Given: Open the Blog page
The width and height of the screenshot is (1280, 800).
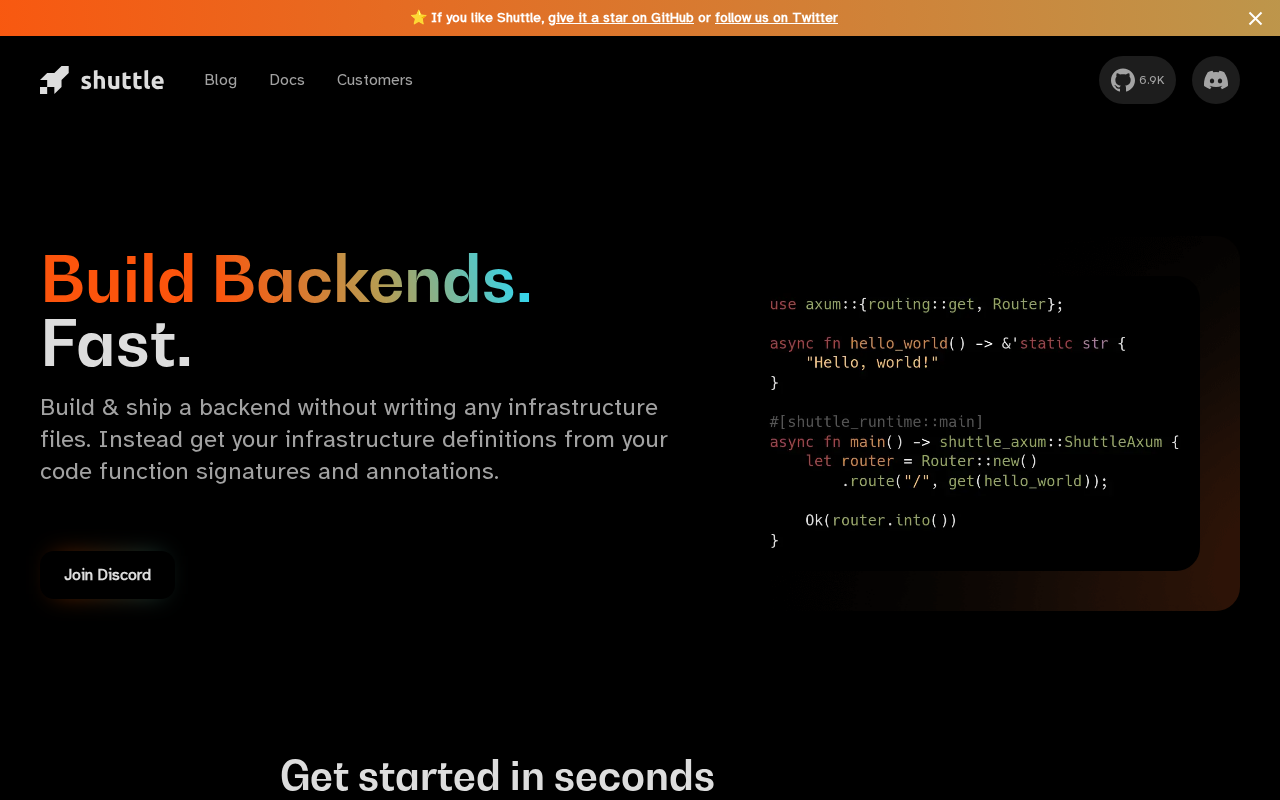Looking at the screenshot, I should point(221,80).
